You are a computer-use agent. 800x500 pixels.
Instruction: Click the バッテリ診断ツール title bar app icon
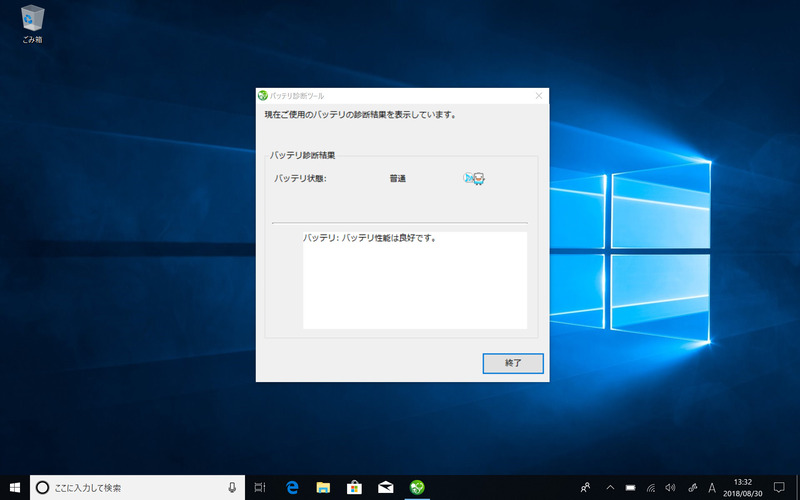click(263, 96)
